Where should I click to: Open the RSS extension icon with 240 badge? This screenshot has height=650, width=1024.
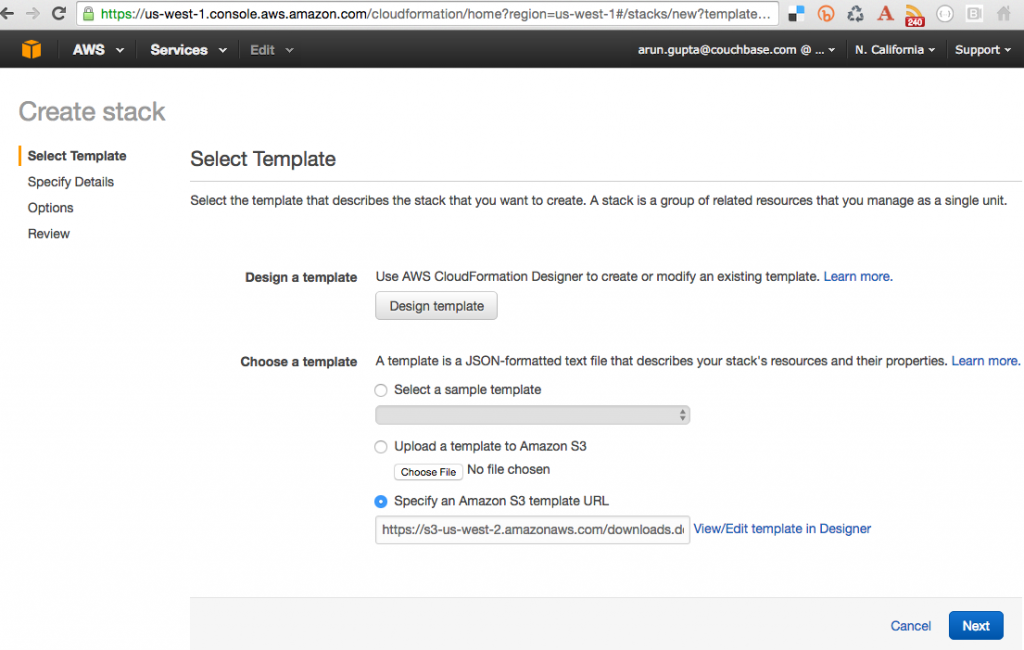point(914,14)
